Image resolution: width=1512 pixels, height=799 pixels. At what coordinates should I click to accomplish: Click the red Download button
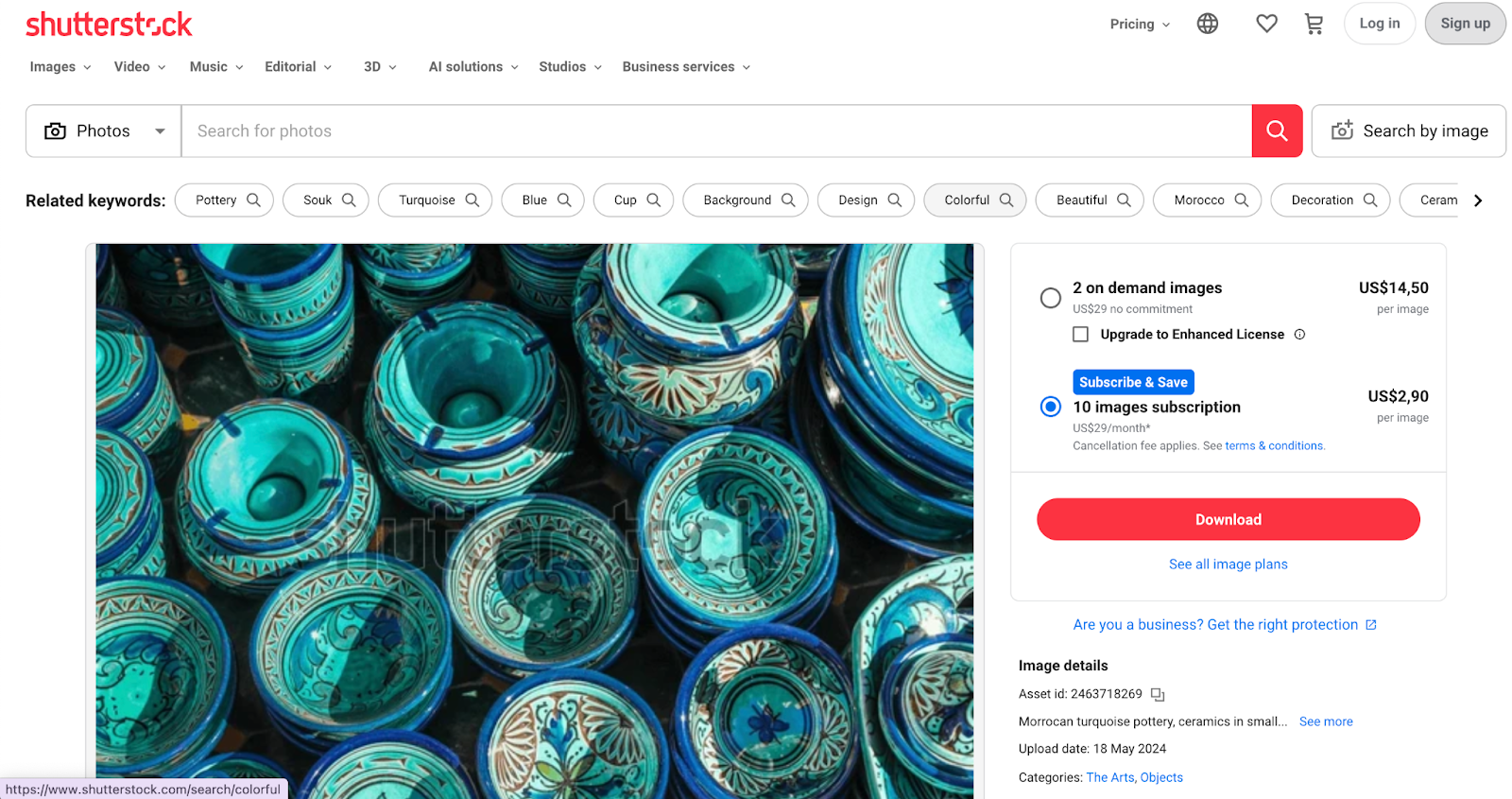pos(1228,519)
